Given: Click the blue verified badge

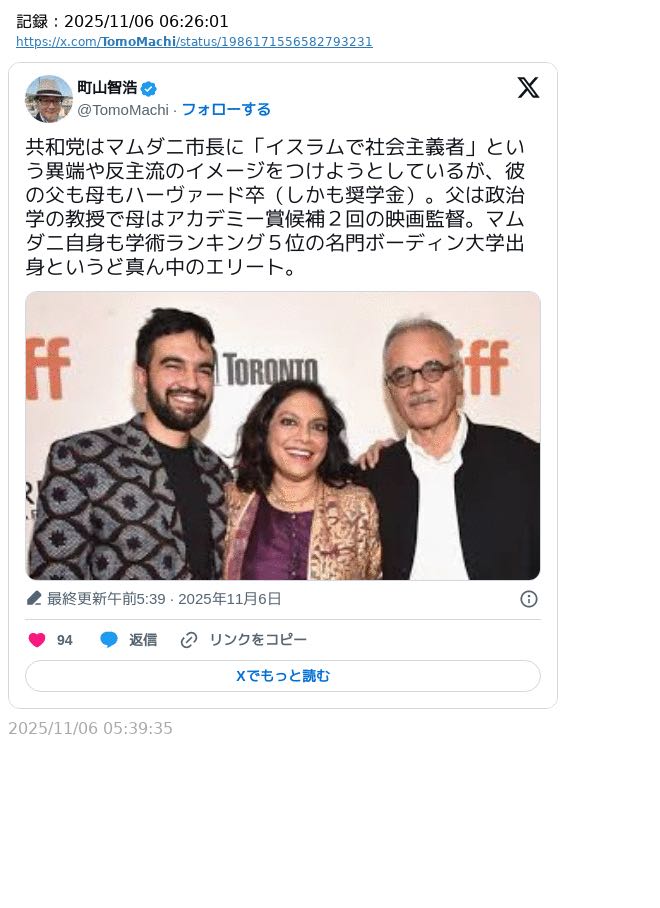Looking at the screenshot, I should [149, 89].
